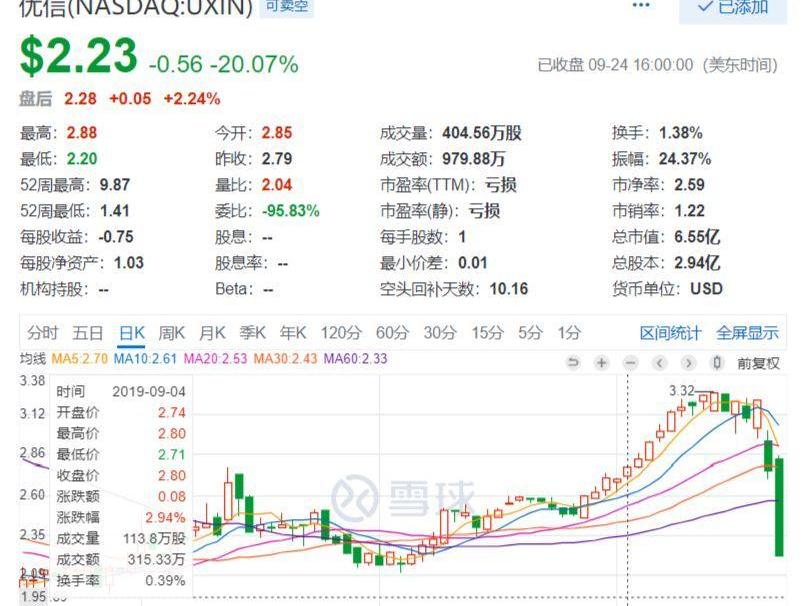Click the tooltip date 2019-09-04

(x=149, y=392)
